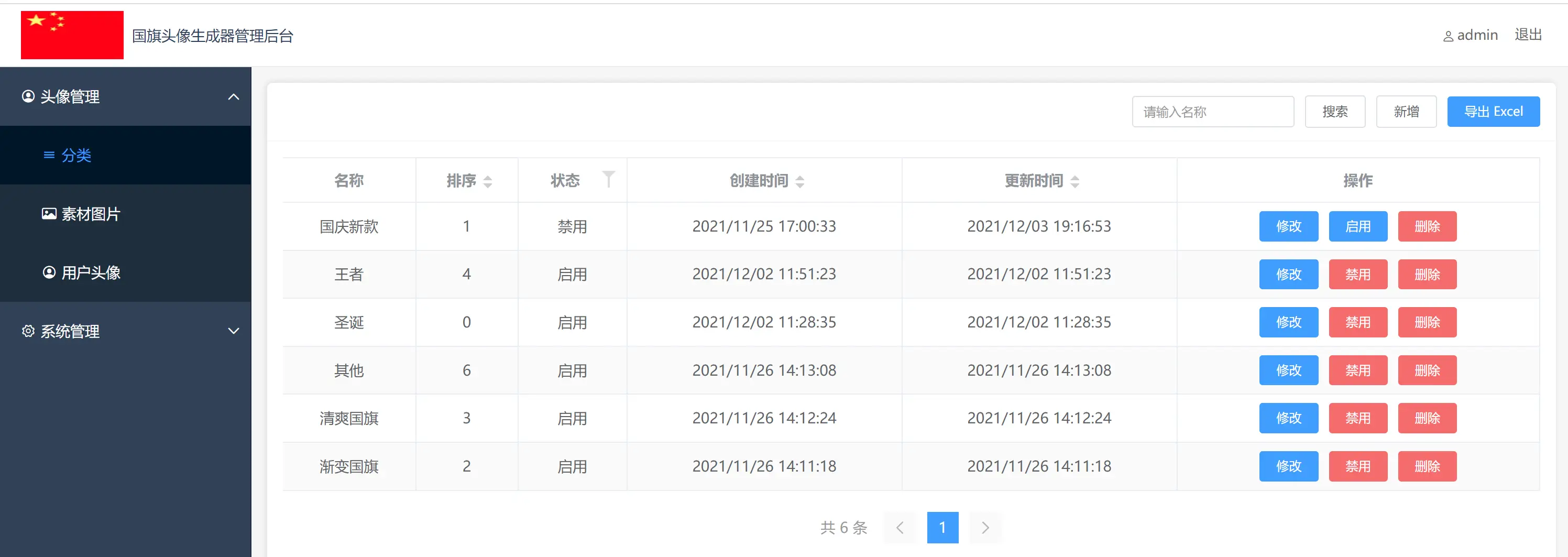Click the 其他 name cell

tap(349, 370)
